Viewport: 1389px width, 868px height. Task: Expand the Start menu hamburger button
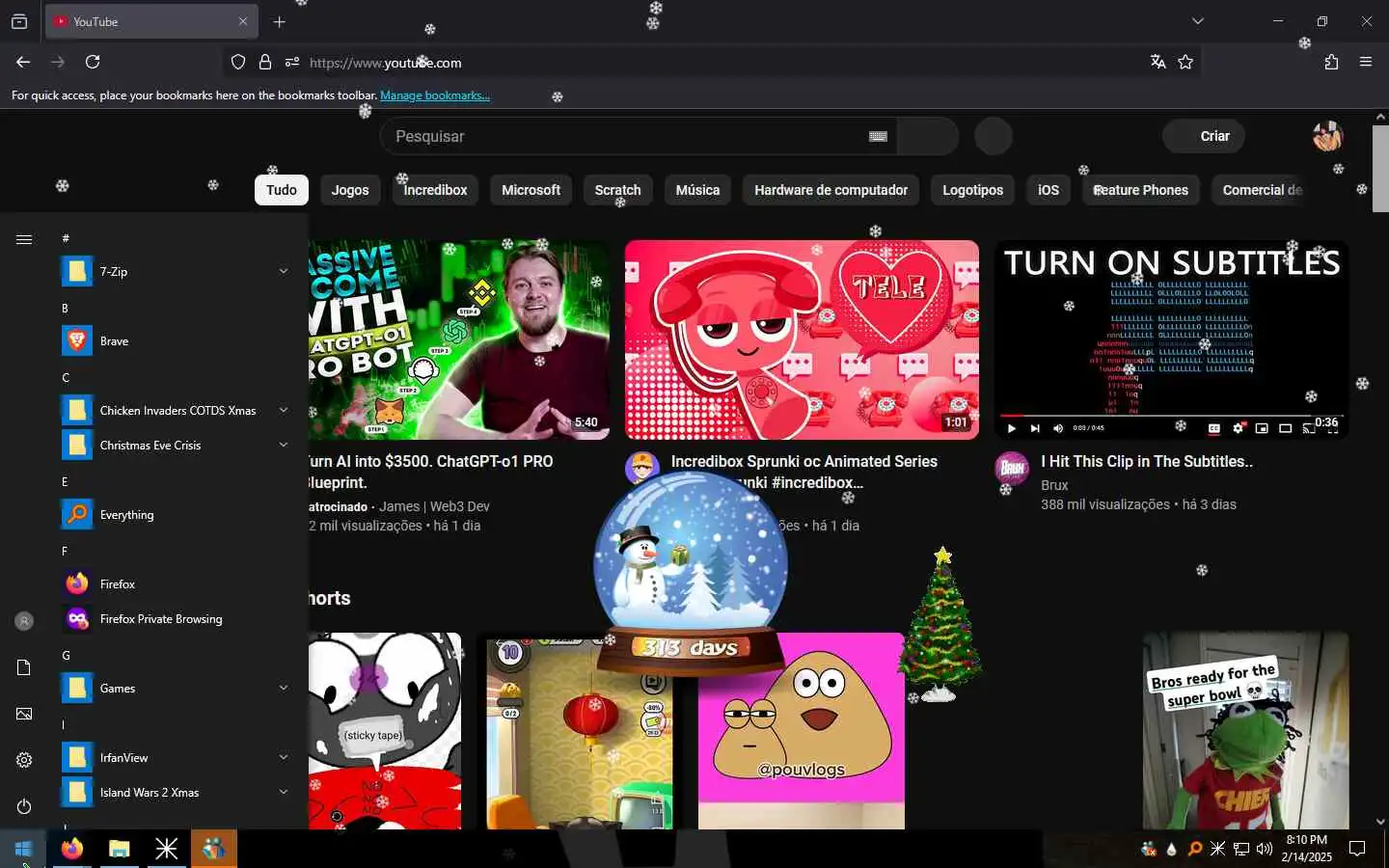[24, 239]
